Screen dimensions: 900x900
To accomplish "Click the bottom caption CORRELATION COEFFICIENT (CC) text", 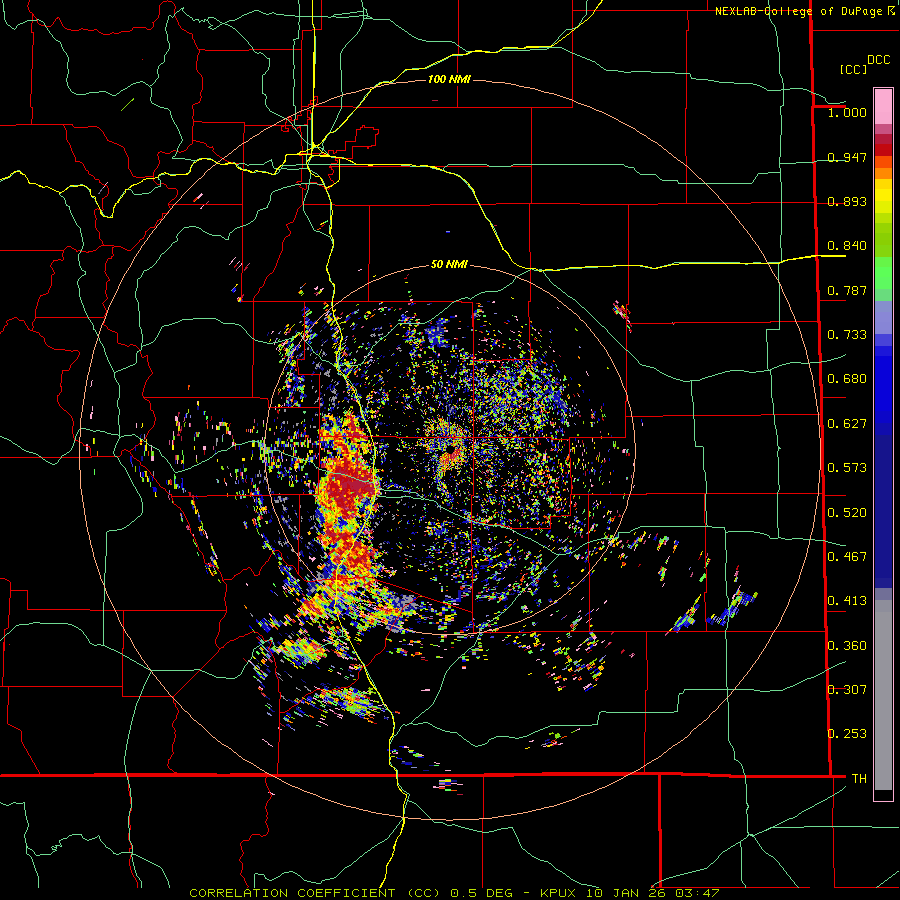I will (x=315, y=893).
